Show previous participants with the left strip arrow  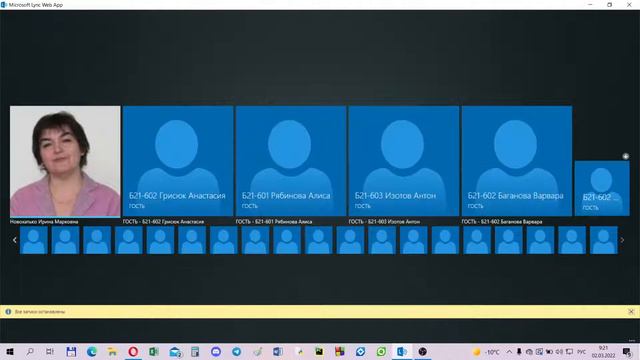pyautogui.click(x=15, y=240)
